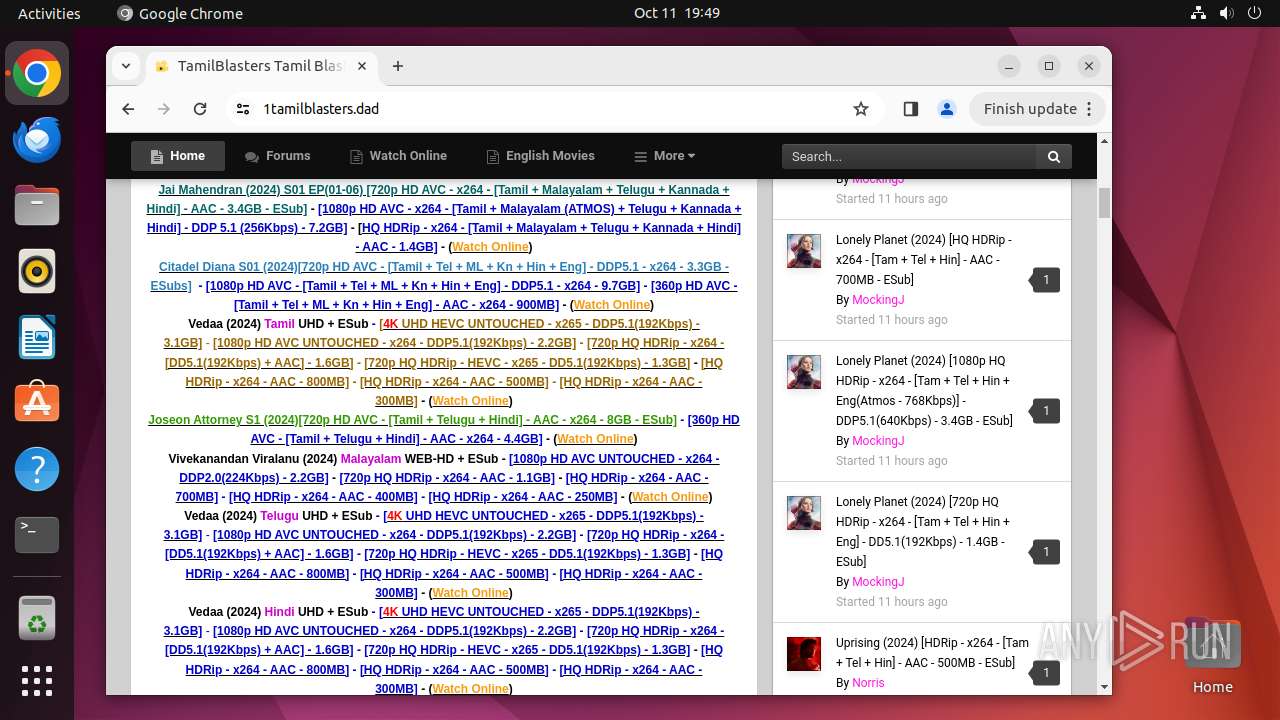The width and height of the screenshot is (1280, 720).
Task: Open Vedaa Telugu 1080p HD AVC UNTOUCHED link
Action: click(x=394, y=535)
